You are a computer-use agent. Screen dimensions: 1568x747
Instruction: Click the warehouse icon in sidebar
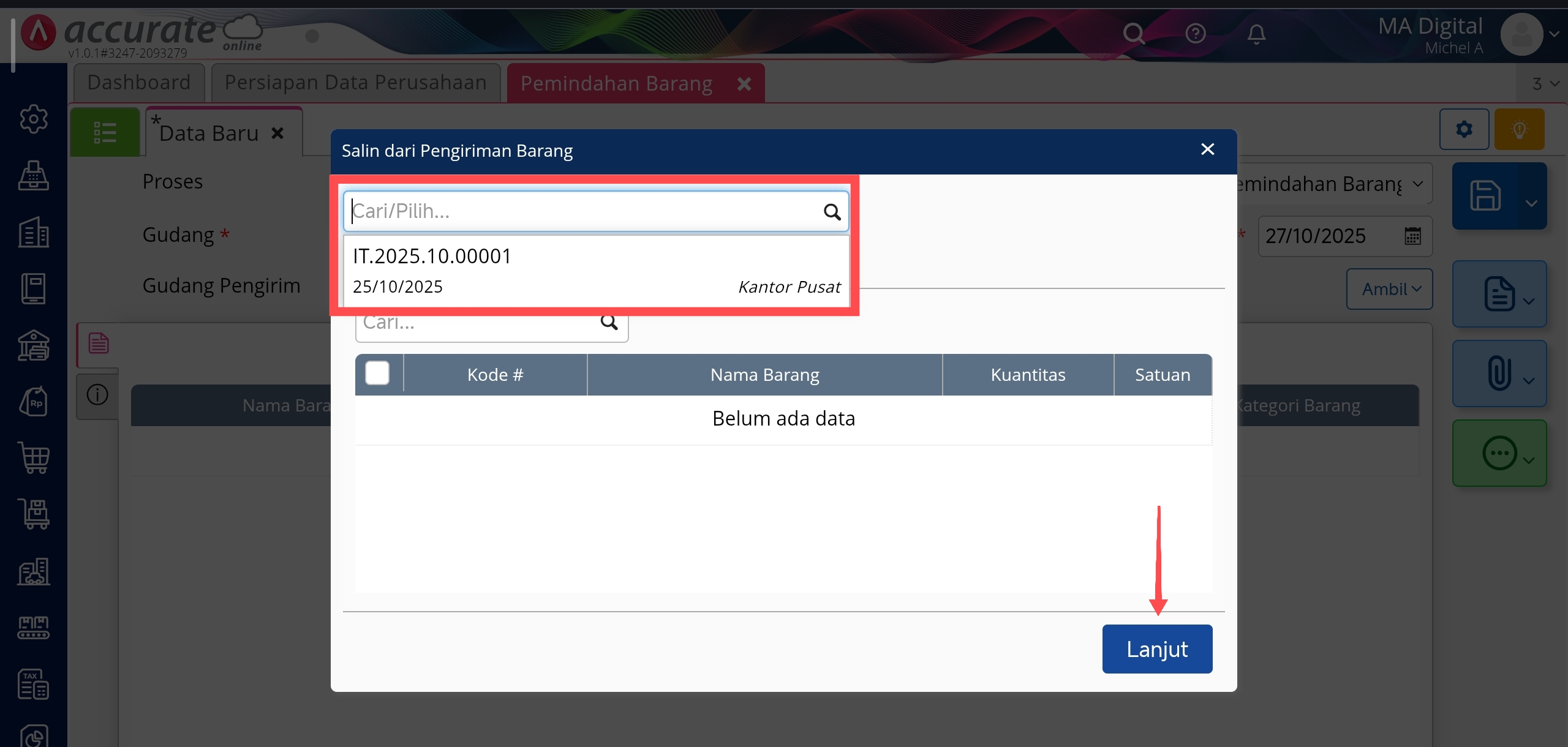(33, 345)
